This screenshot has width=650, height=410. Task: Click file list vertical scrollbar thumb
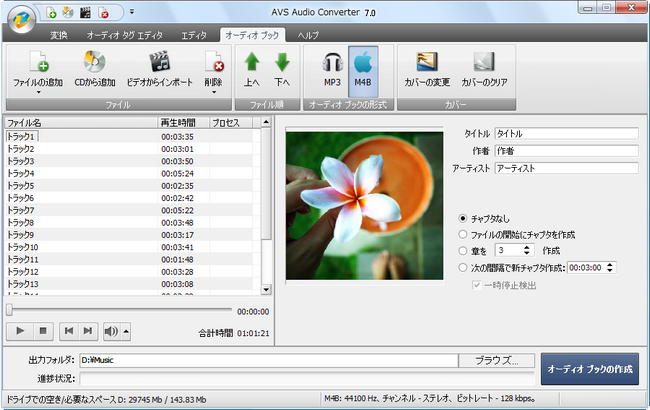pyautogui.click(x=266, y=184)
